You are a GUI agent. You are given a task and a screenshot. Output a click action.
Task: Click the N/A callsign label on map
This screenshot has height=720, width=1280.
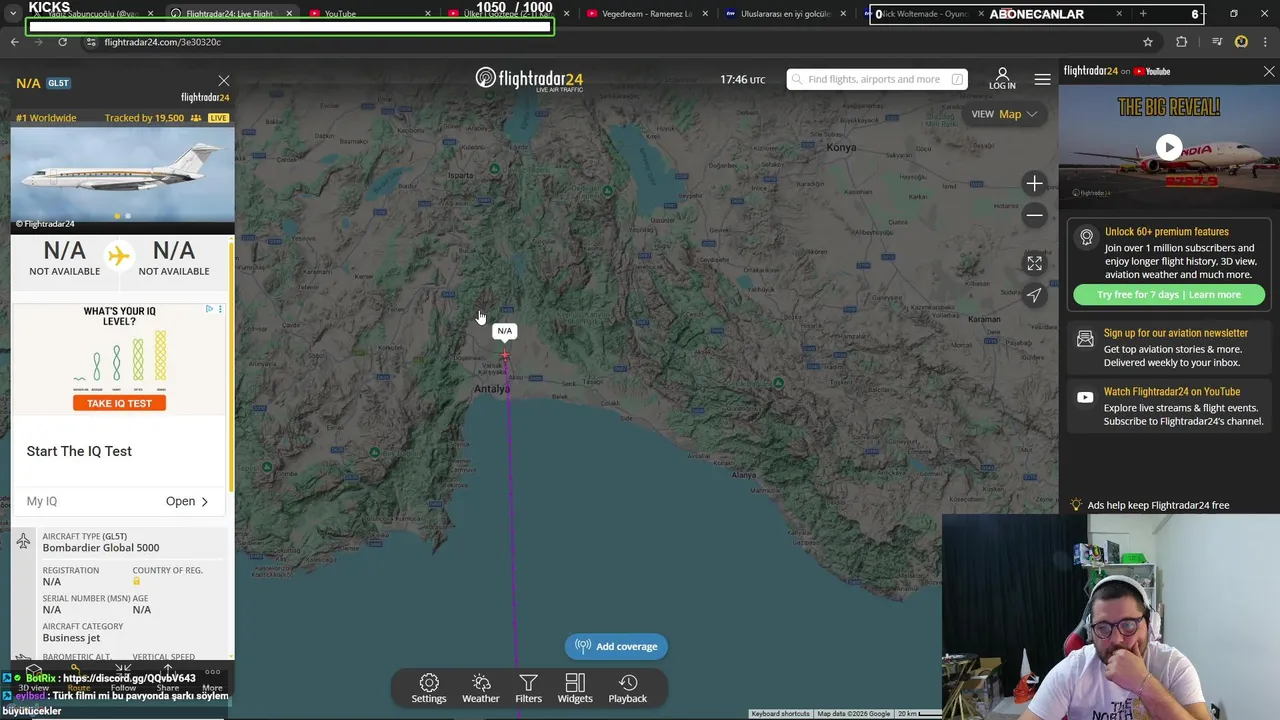pyautogui.click(x=505, y=331)
